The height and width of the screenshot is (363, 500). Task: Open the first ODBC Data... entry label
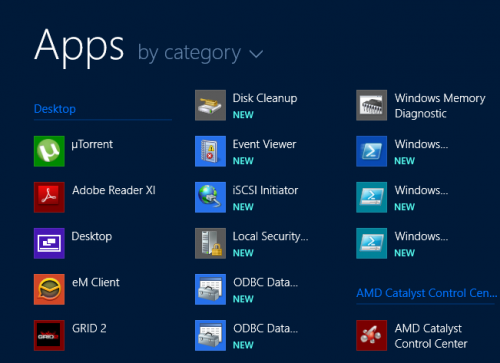265,282
